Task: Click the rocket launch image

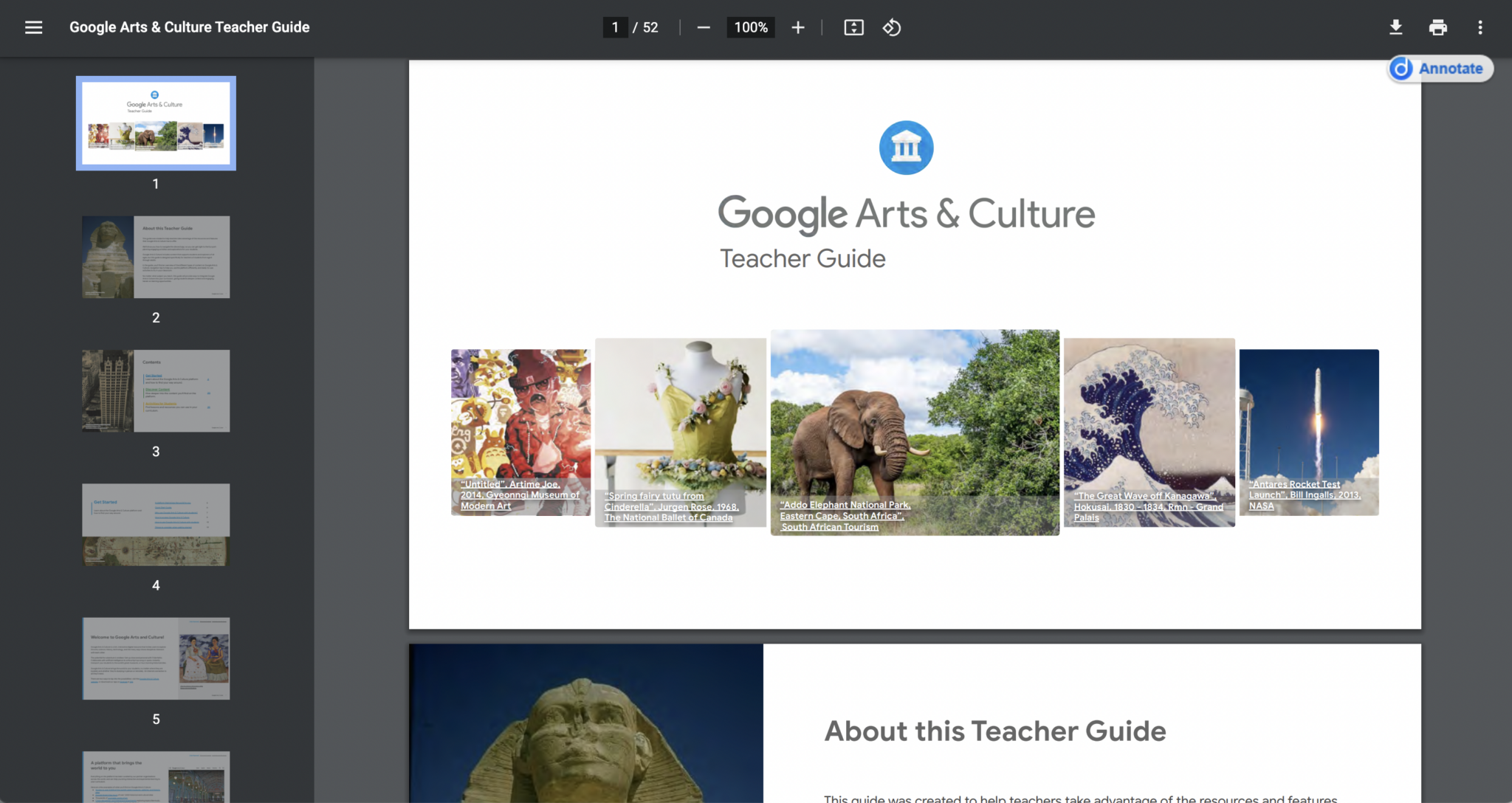Action: point(1309,432)
